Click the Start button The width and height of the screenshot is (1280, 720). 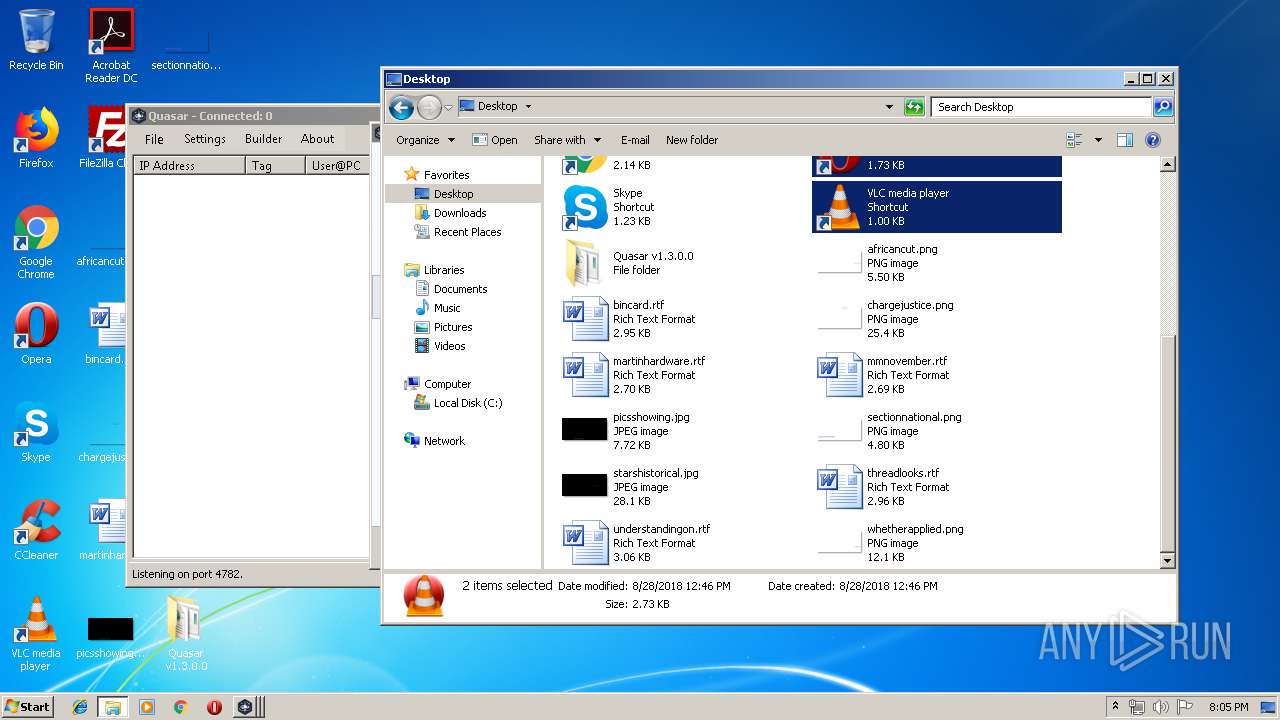28,706
